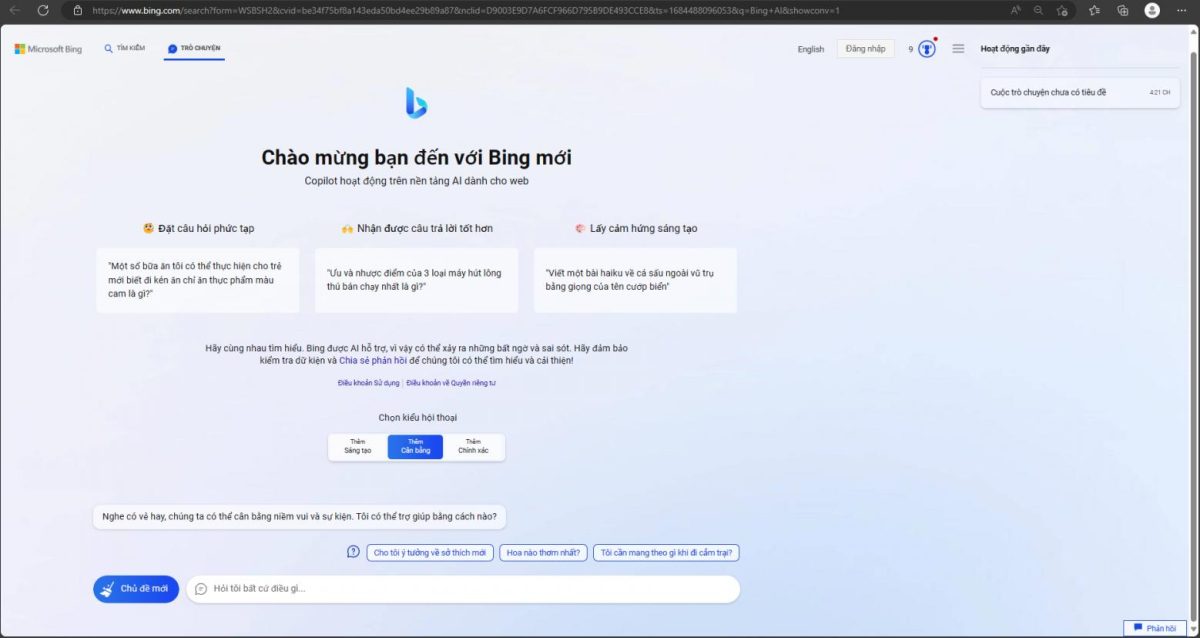Click the Bing greeting chat message
The width and height of the screenshot is (1200, 638).
click(300, 517)
